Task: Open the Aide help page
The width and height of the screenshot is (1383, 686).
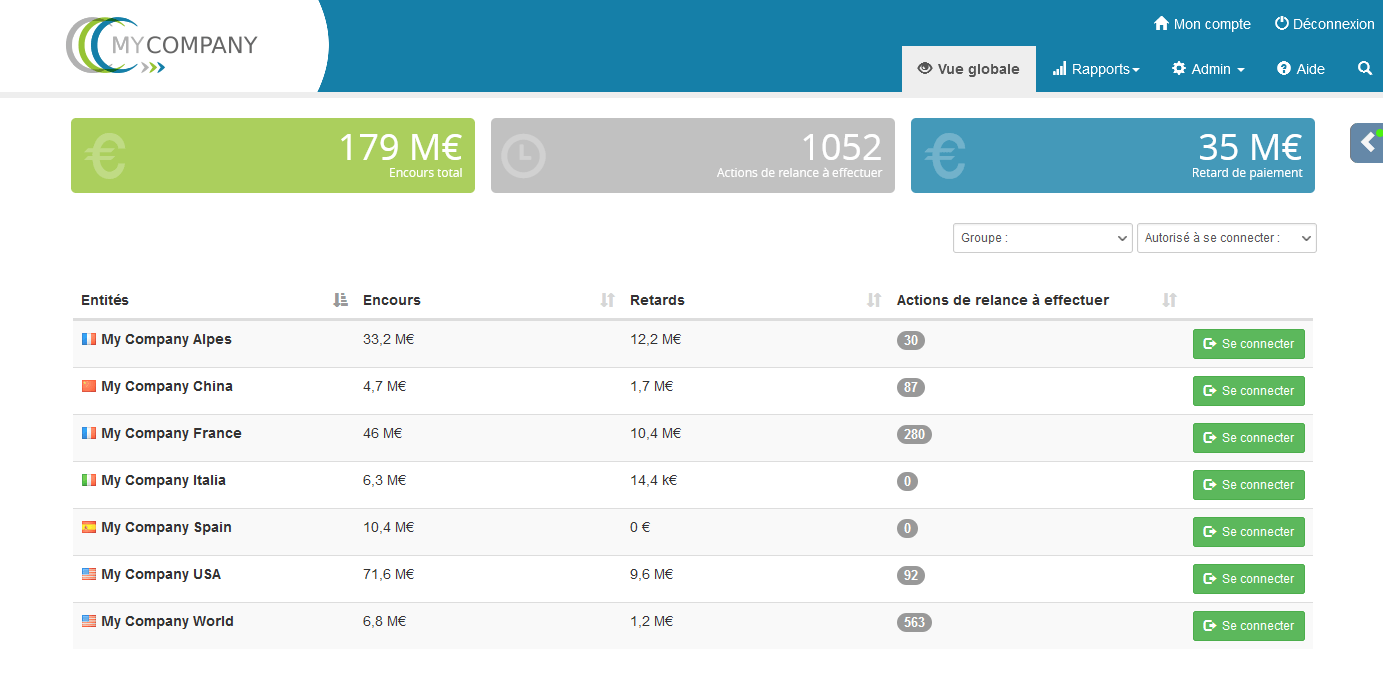Action: [x=1300, y=69]
